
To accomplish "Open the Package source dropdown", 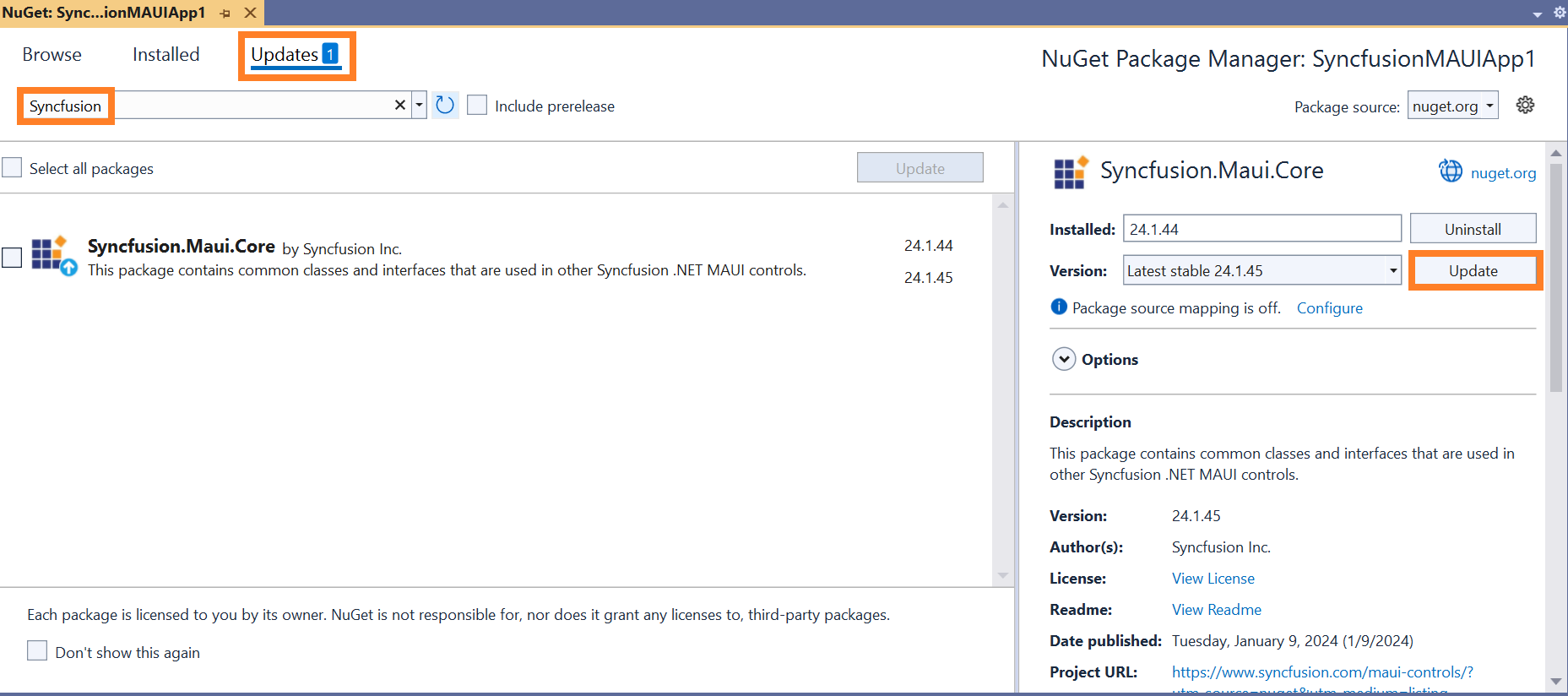I will coord(1452,106).
